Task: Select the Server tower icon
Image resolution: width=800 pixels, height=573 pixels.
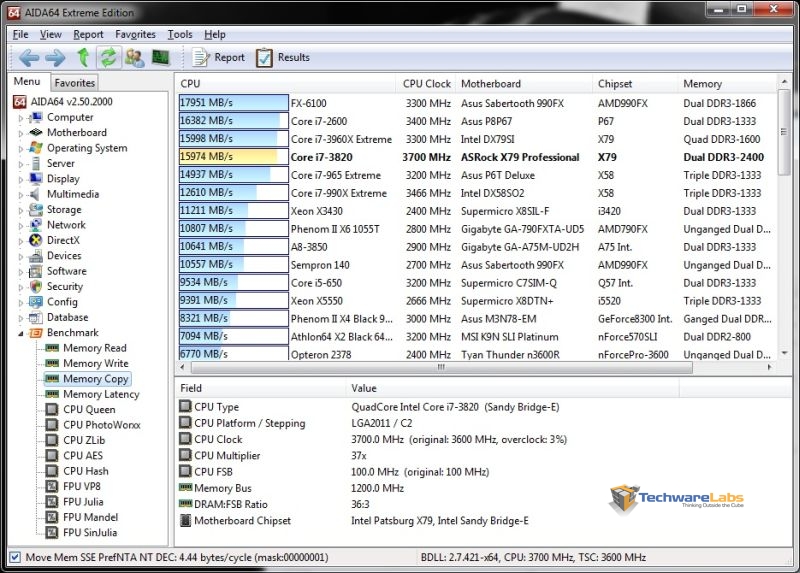Action: click(36, 163)
